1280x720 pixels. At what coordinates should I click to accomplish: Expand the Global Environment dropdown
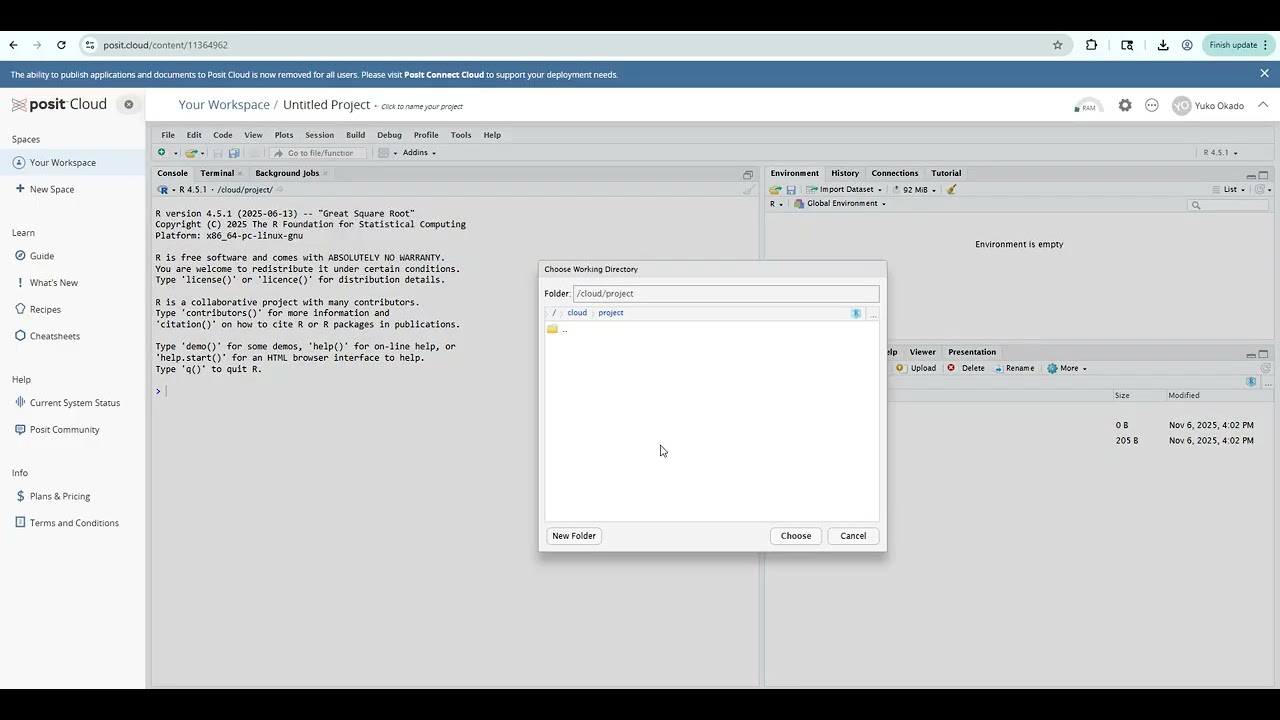point(840,204)
